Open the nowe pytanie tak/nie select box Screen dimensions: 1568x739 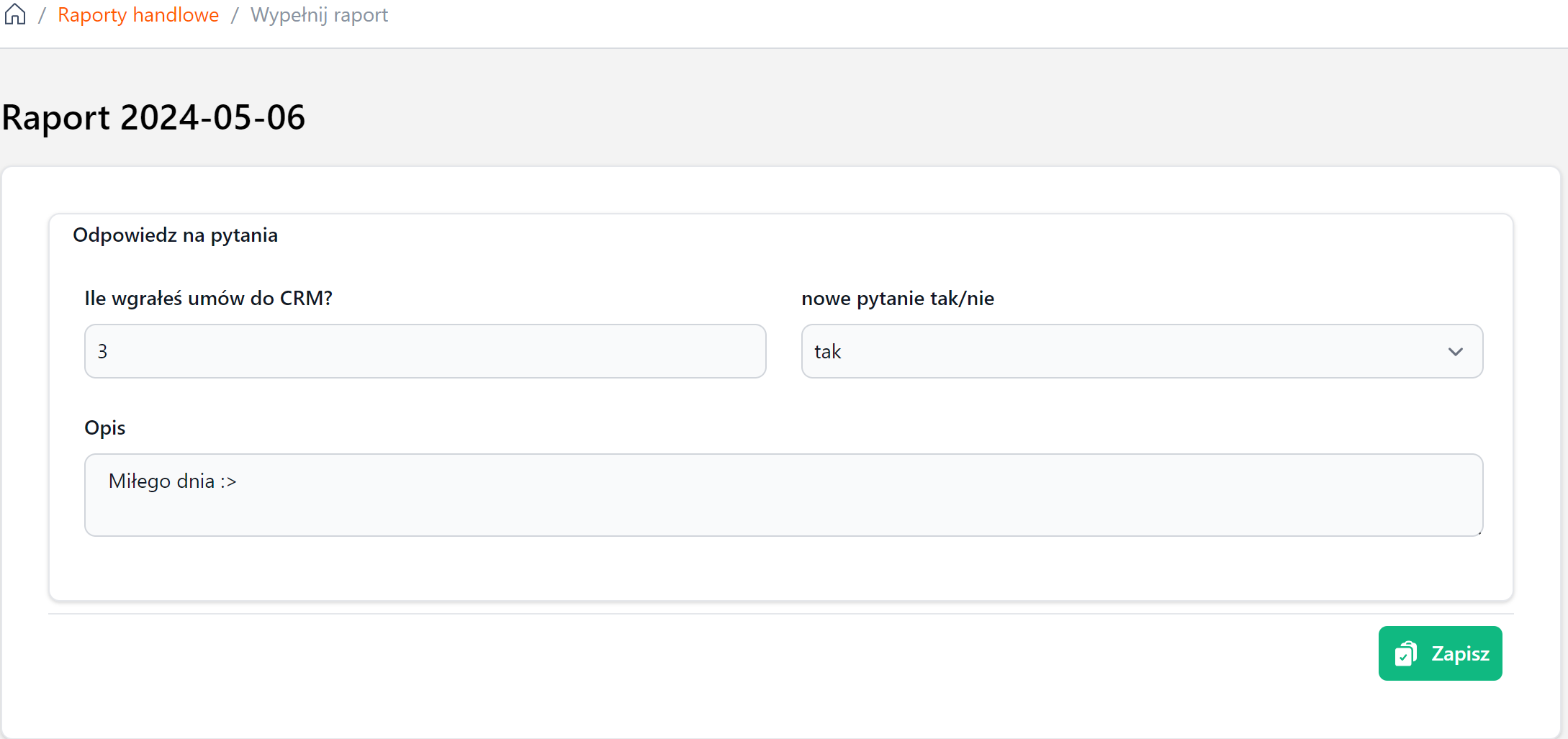[1141, 352]
